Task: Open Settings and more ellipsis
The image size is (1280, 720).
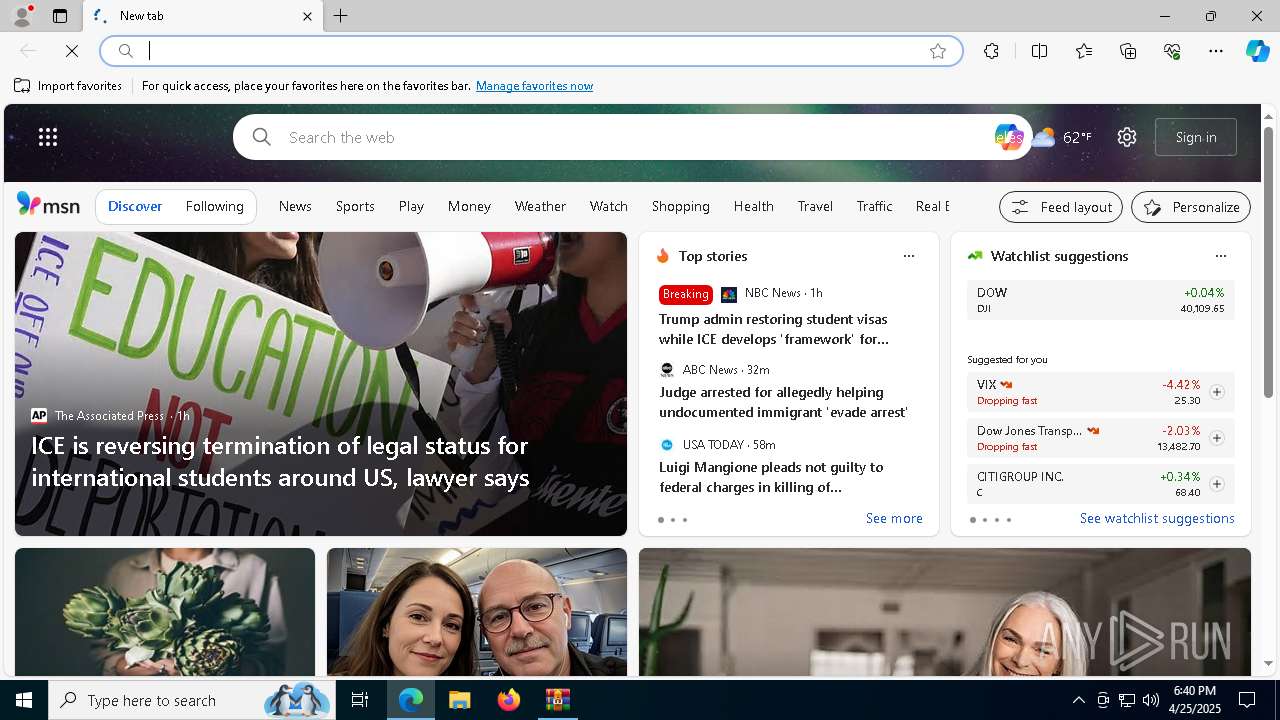Action: (x=1216, y=51)
